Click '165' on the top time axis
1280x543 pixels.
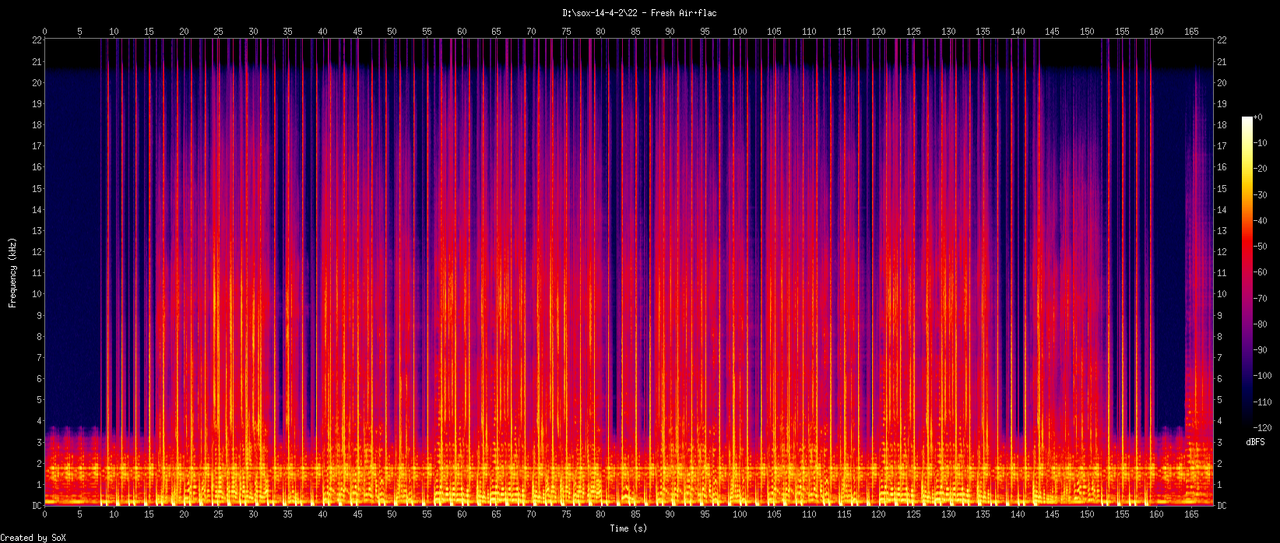click(1192, 31)
